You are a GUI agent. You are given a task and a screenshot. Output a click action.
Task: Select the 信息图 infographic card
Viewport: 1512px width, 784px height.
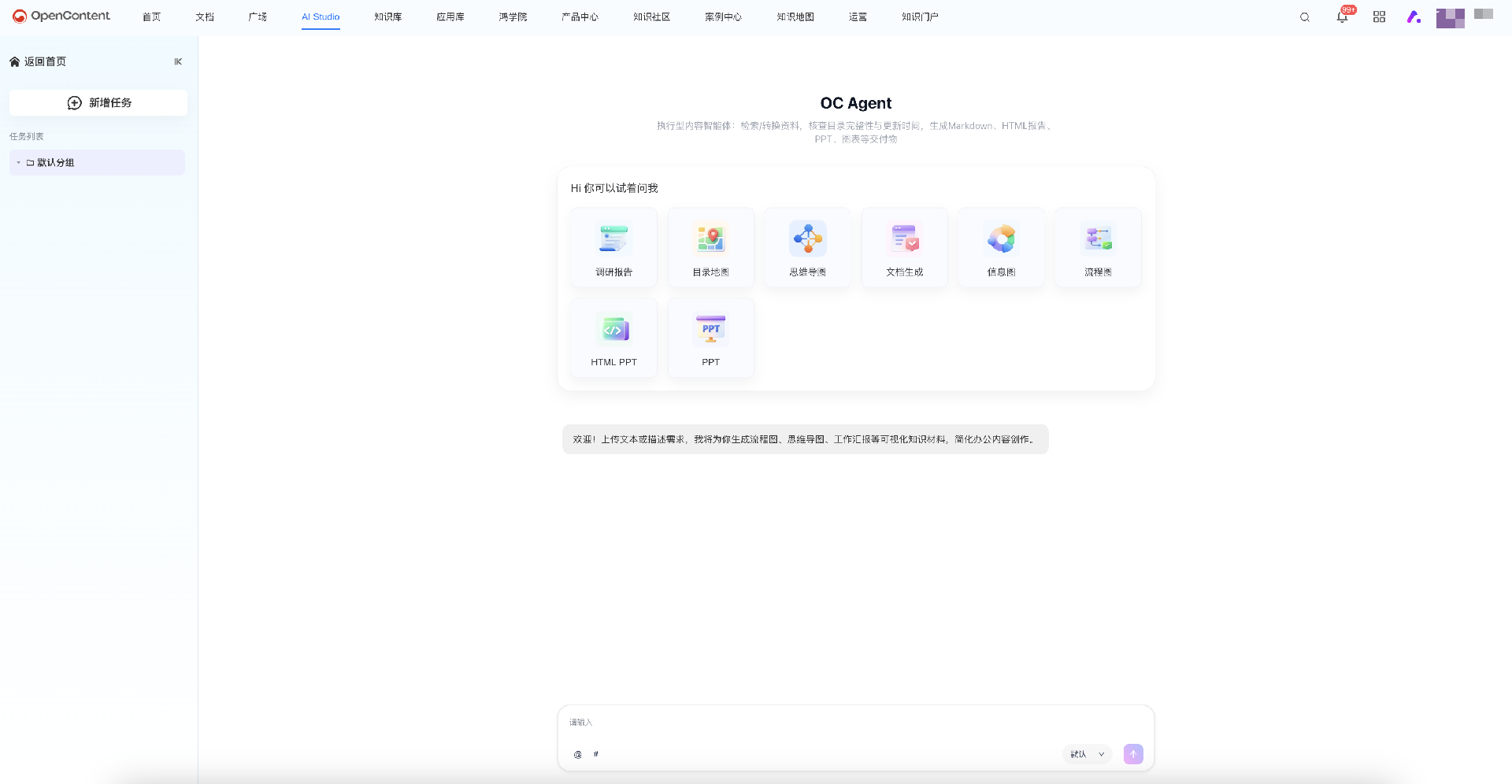pyautogui.click(x=1002, y=247)
